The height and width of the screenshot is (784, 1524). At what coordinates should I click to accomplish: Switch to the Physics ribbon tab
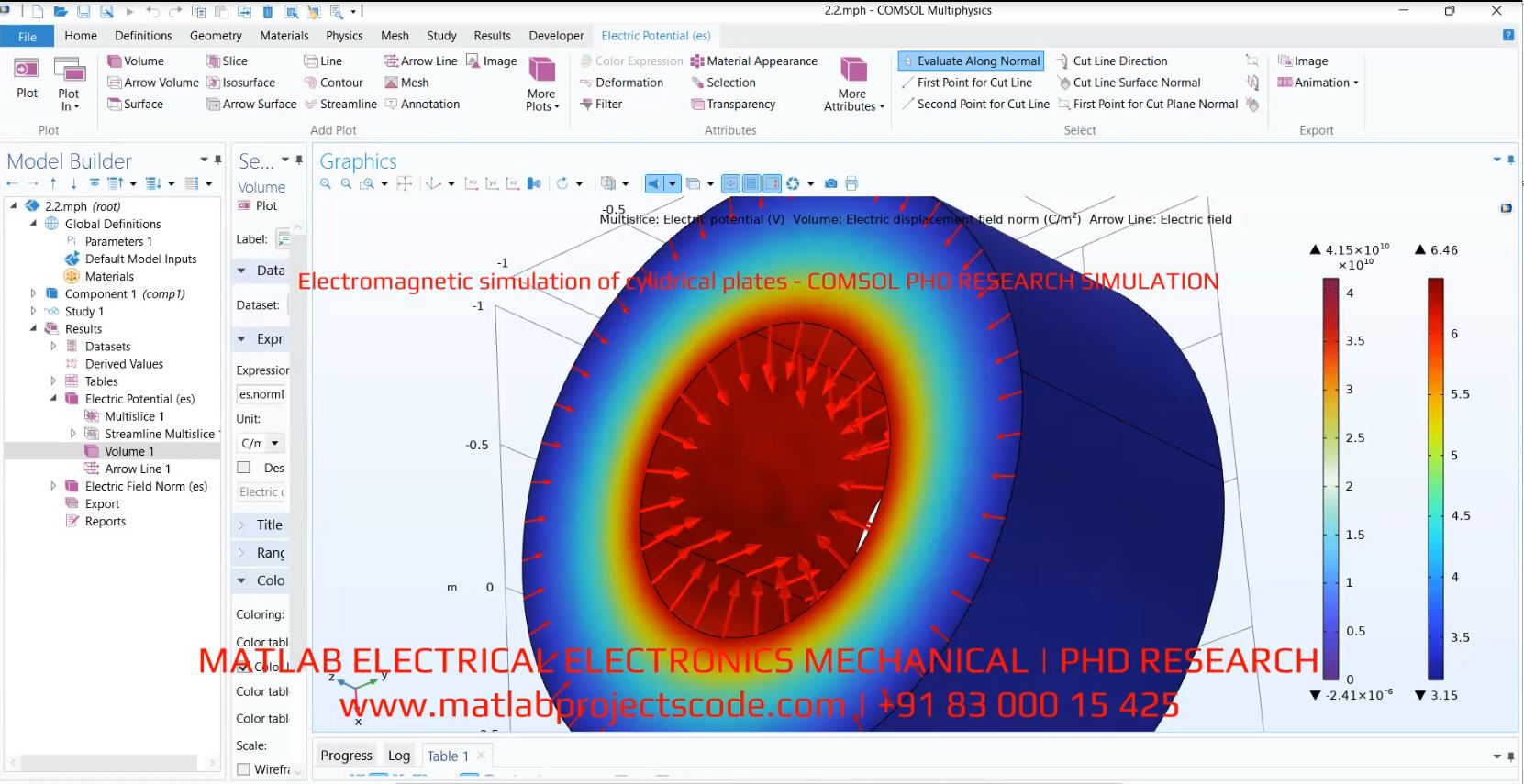(x=344, y=36)
